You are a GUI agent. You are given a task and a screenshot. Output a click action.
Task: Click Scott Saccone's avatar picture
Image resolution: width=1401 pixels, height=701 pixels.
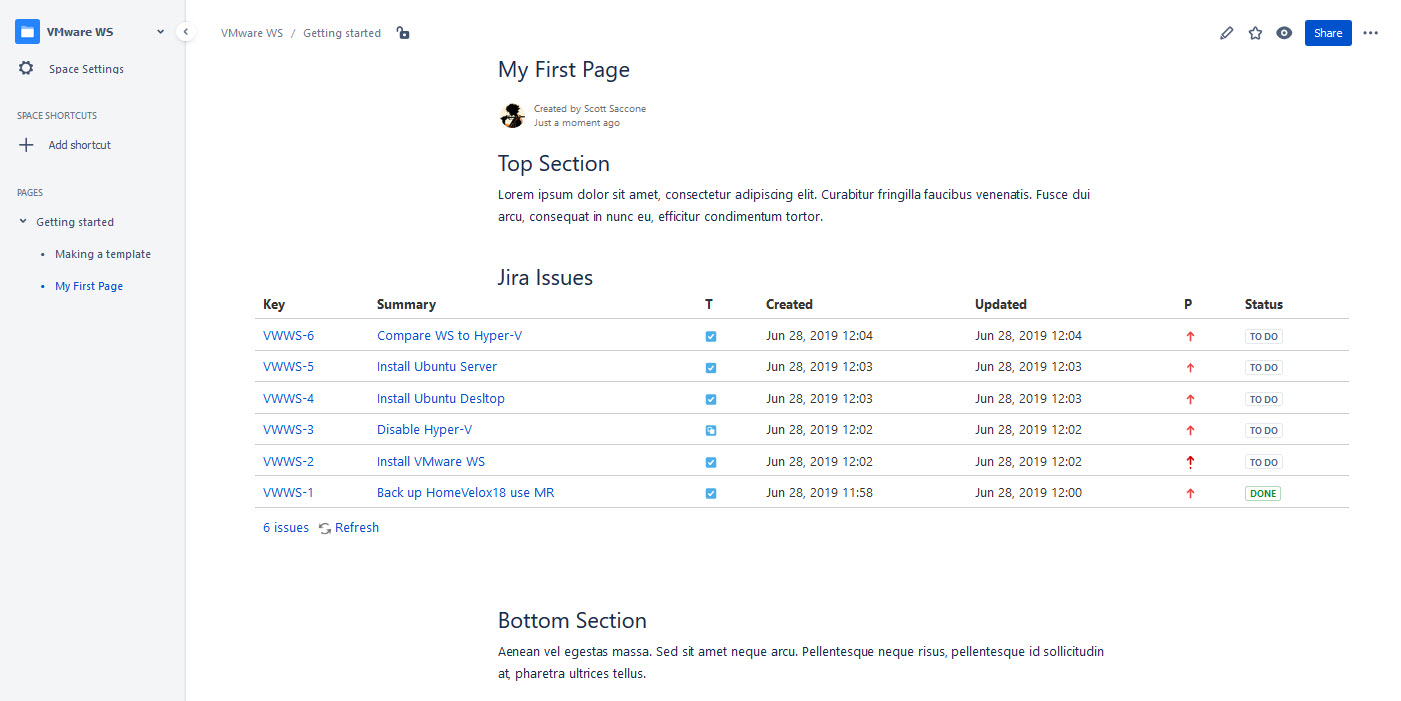click(512, 115)
